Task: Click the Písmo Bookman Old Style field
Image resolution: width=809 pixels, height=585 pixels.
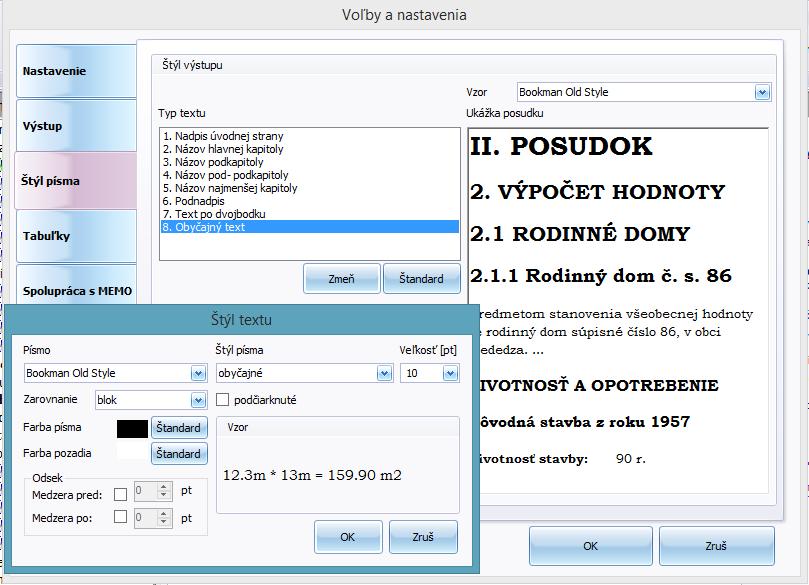Action: [x=115, y=373]
